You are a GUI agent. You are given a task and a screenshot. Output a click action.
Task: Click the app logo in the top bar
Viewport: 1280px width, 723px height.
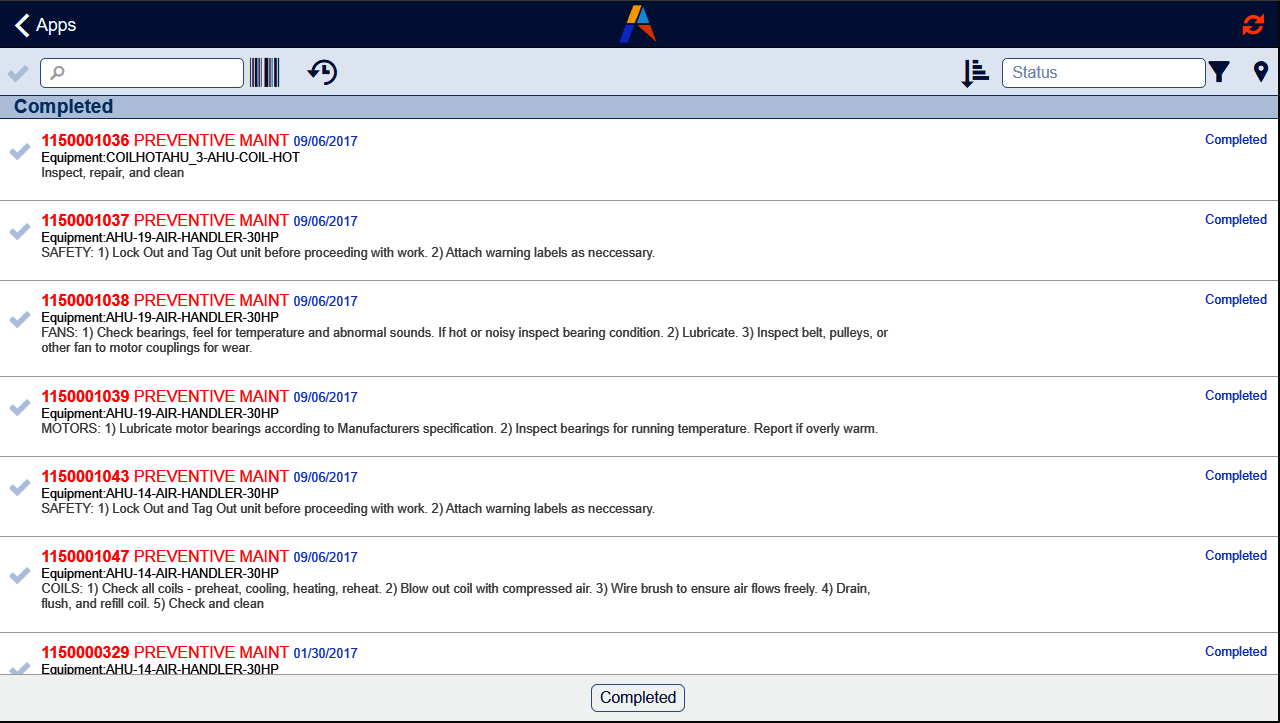pyautogui.click(x=638, y=24)
